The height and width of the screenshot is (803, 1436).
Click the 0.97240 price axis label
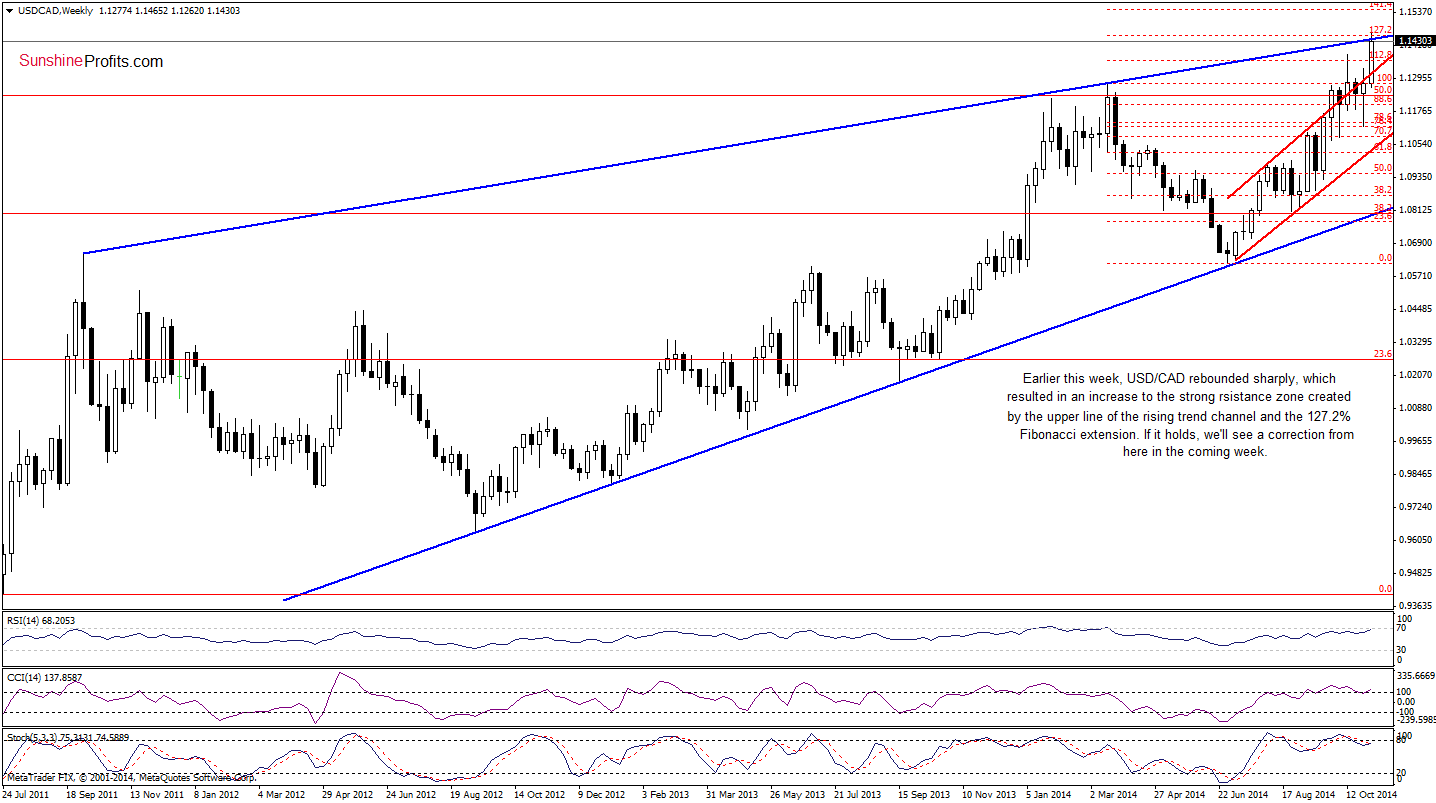(x=1414, y=507)
